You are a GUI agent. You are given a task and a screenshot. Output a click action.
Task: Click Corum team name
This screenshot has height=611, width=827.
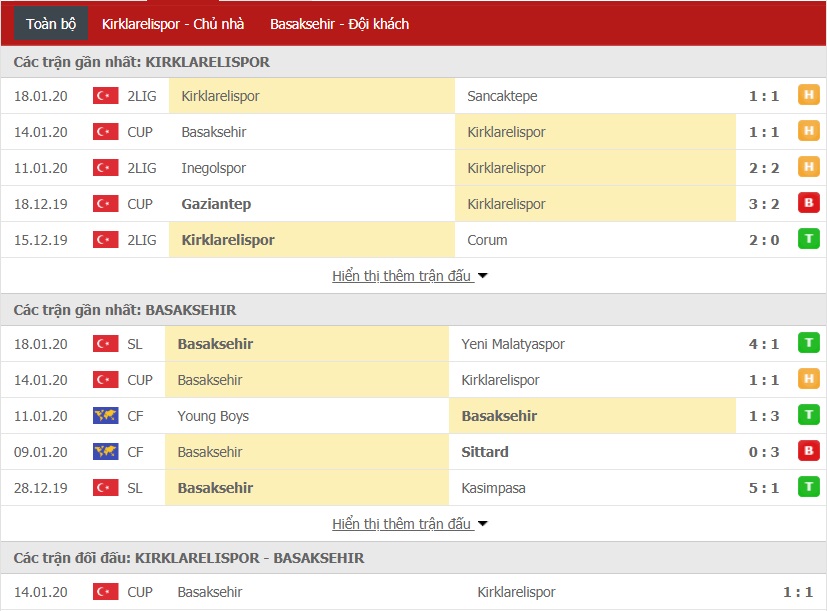487,240
